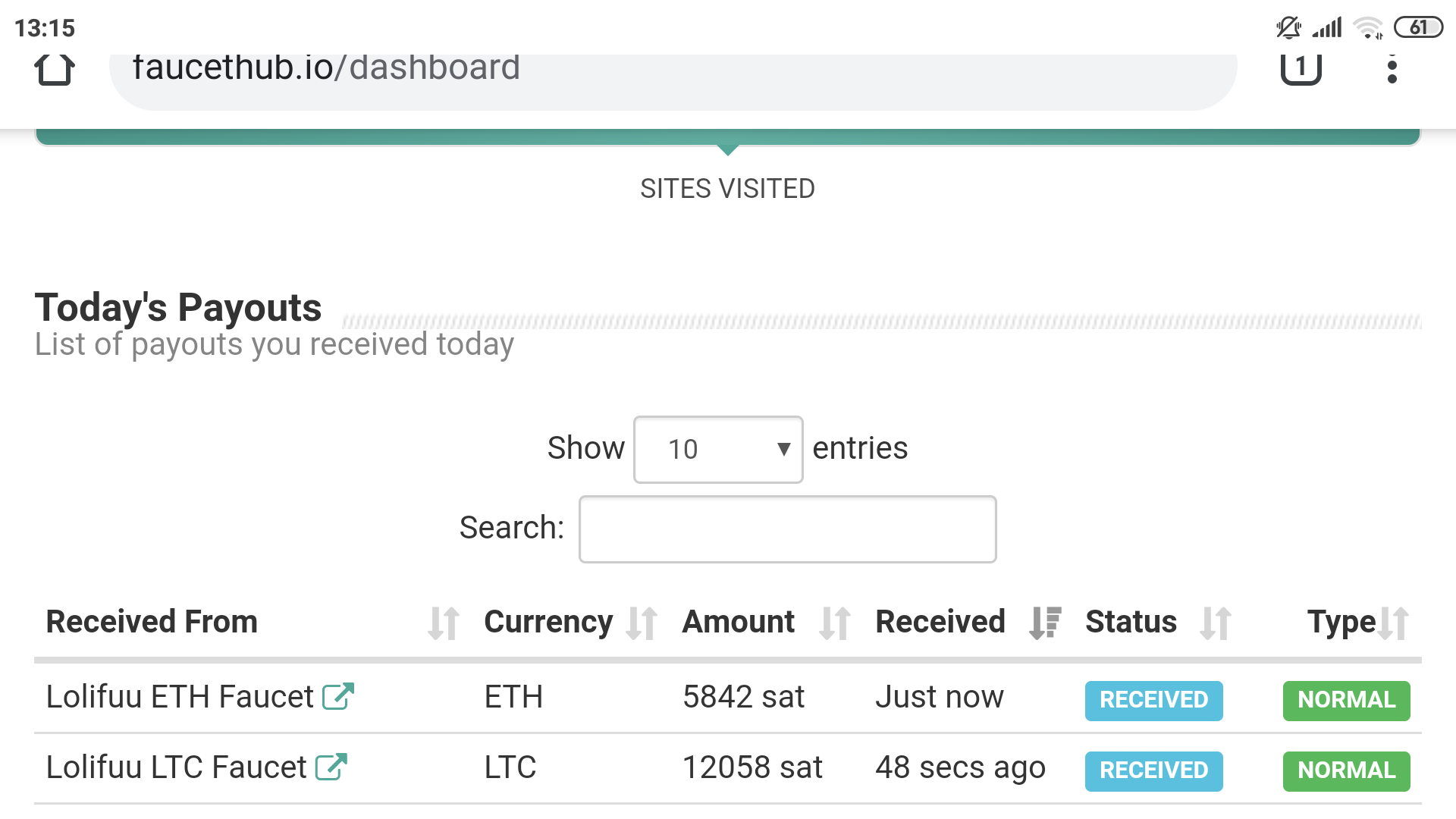
Task: Click the Amount column header text
Action: 739,622
